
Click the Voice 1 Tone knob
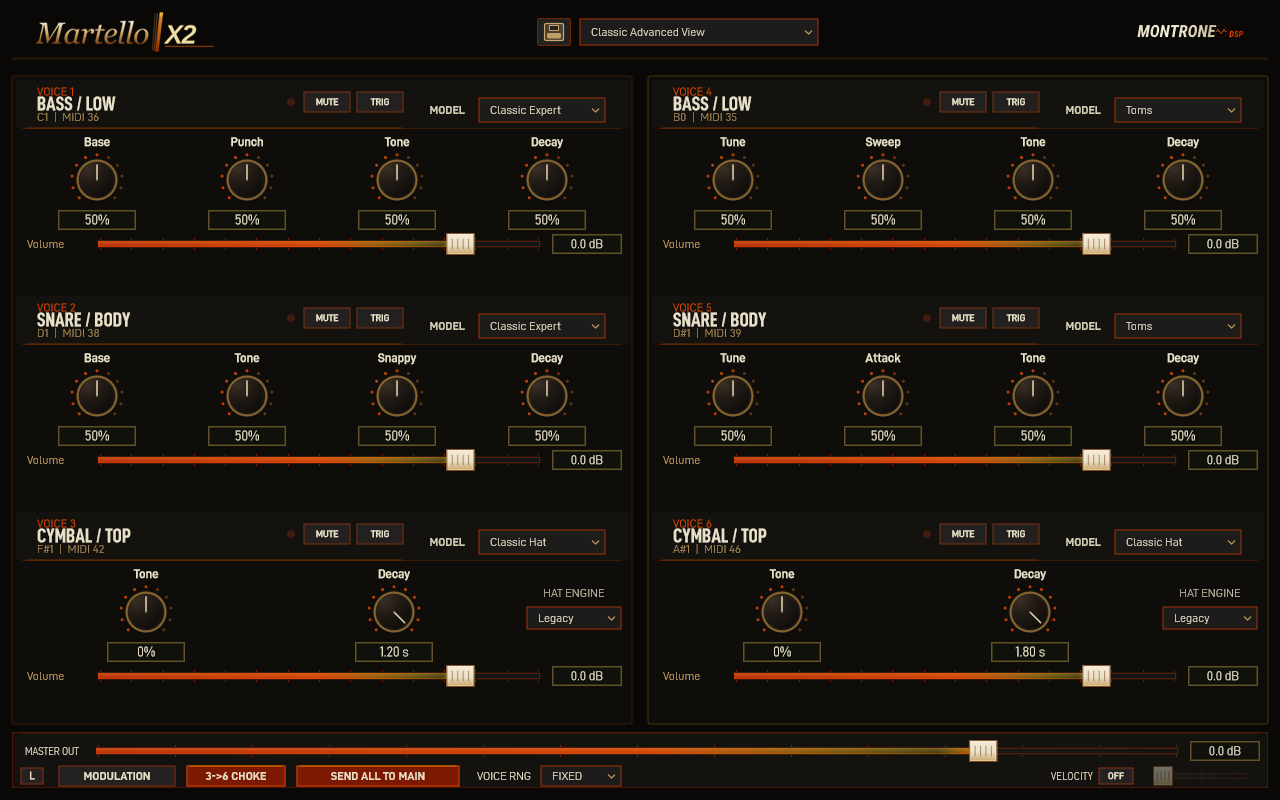point(397,180)
